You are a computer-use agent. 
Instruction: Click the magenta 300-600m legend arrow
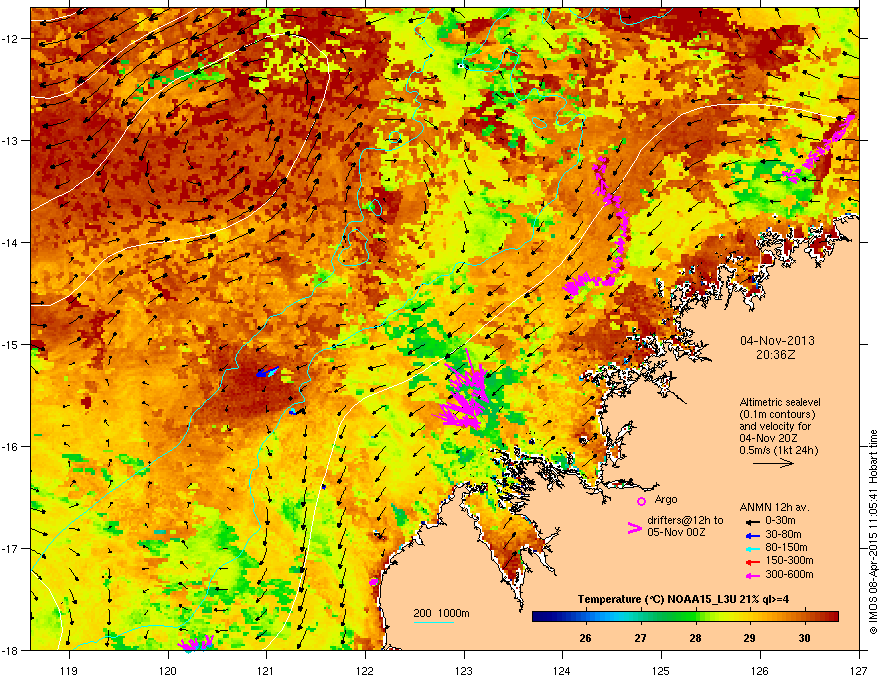click(751, 576)
